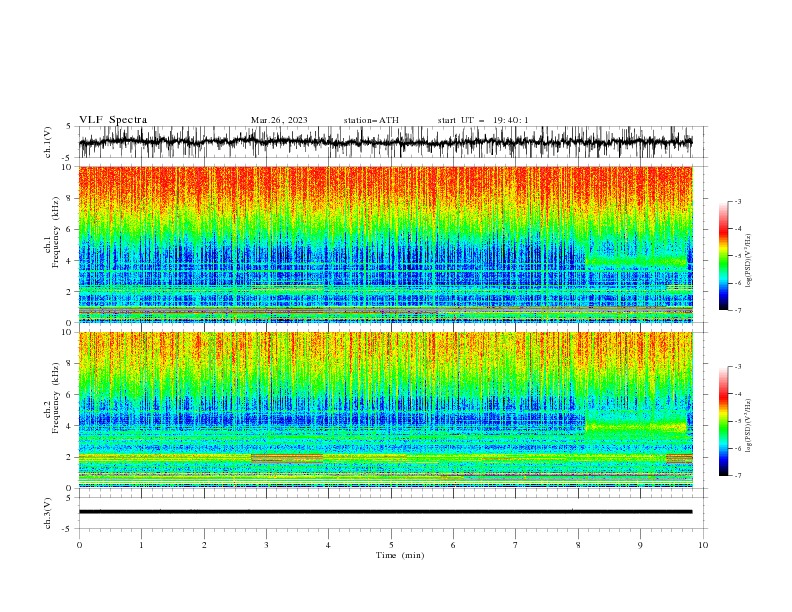Click the "-3" tick on ch.1 color bar

(738, 201)
